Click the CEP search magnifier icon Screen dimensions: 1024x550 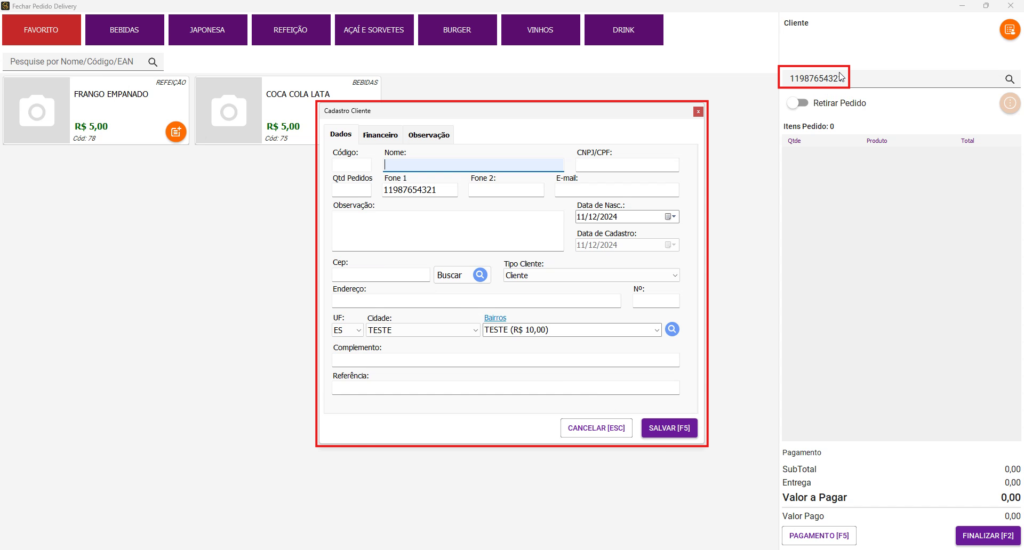pos(480,274)
